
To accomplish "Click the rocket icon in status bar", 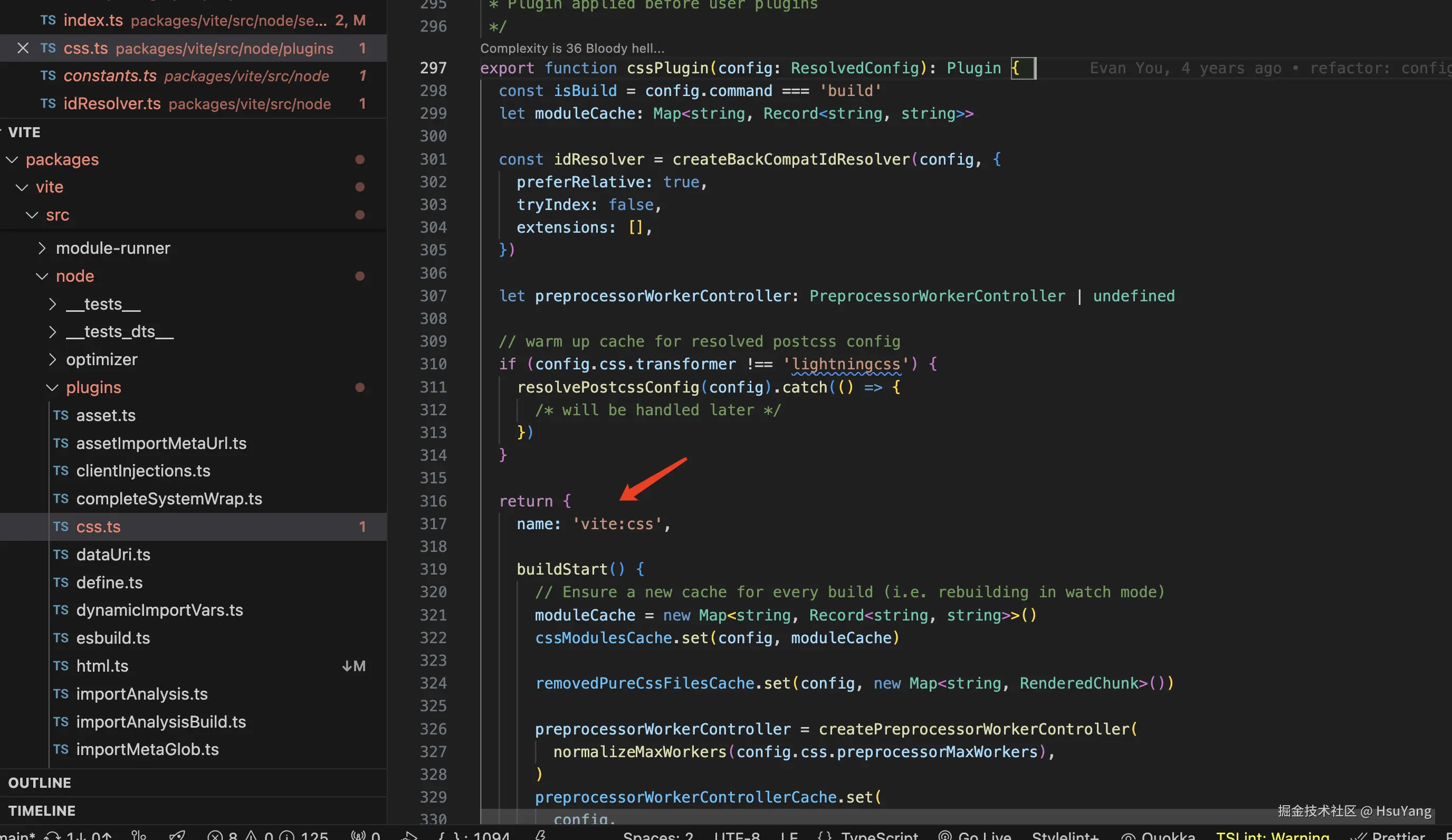I will (177, 835).
